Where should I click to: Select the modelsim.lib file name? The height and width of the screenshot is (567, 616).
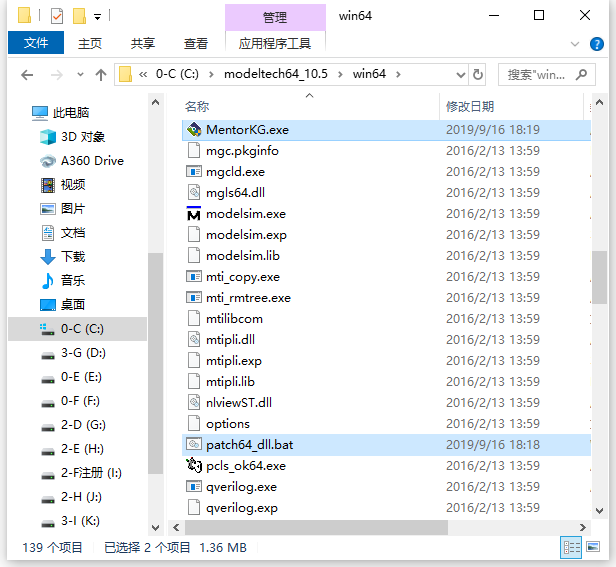click(x=243, y=256)
